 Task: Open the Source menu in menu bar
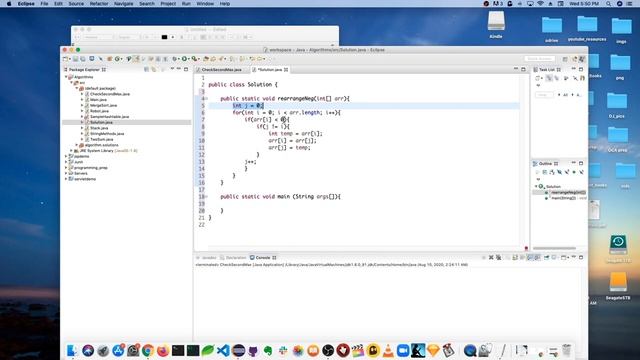[x=76, y=4]
